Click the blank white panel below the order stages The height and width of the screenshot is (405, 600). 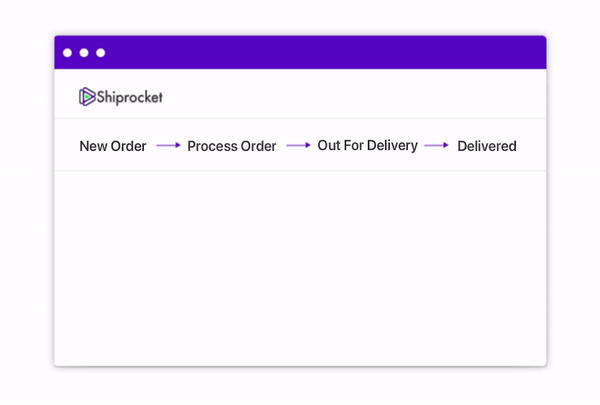[300, 268]
